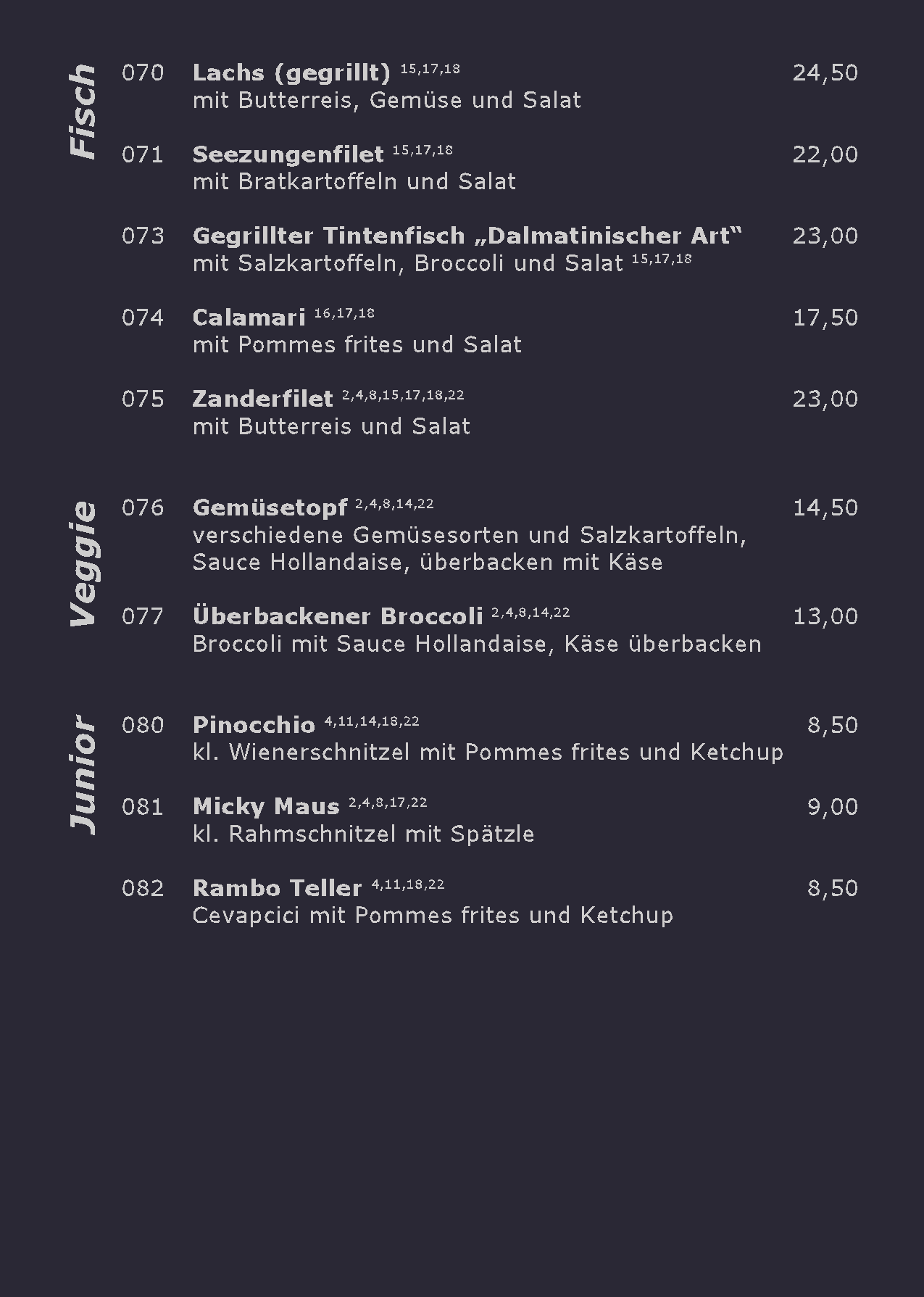Screen dimensions: 924x1297
Task: Click the 14,50 price for Gemüsetopf
Action: (825, 508)
